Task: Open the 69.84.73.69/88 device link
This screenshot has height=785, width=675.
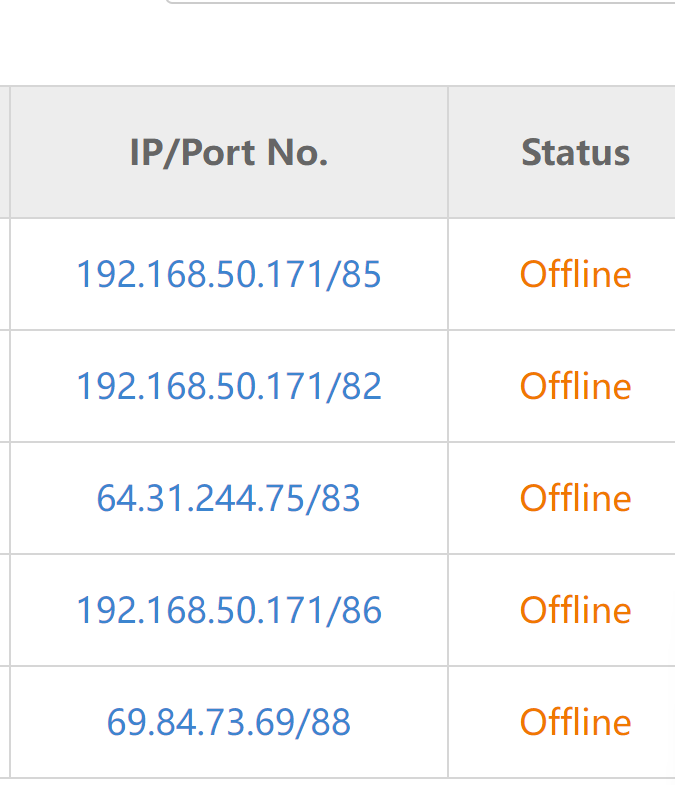Action: (229, 722)
